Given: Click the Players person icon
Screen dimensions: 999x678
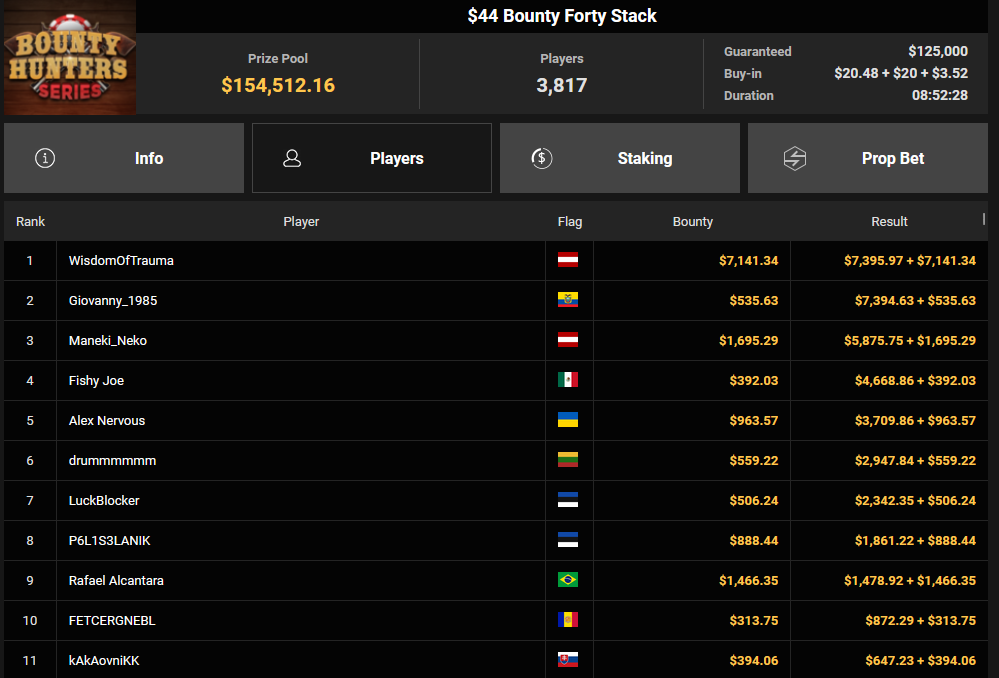Looking at the screenshot, I should click(292, 158).
